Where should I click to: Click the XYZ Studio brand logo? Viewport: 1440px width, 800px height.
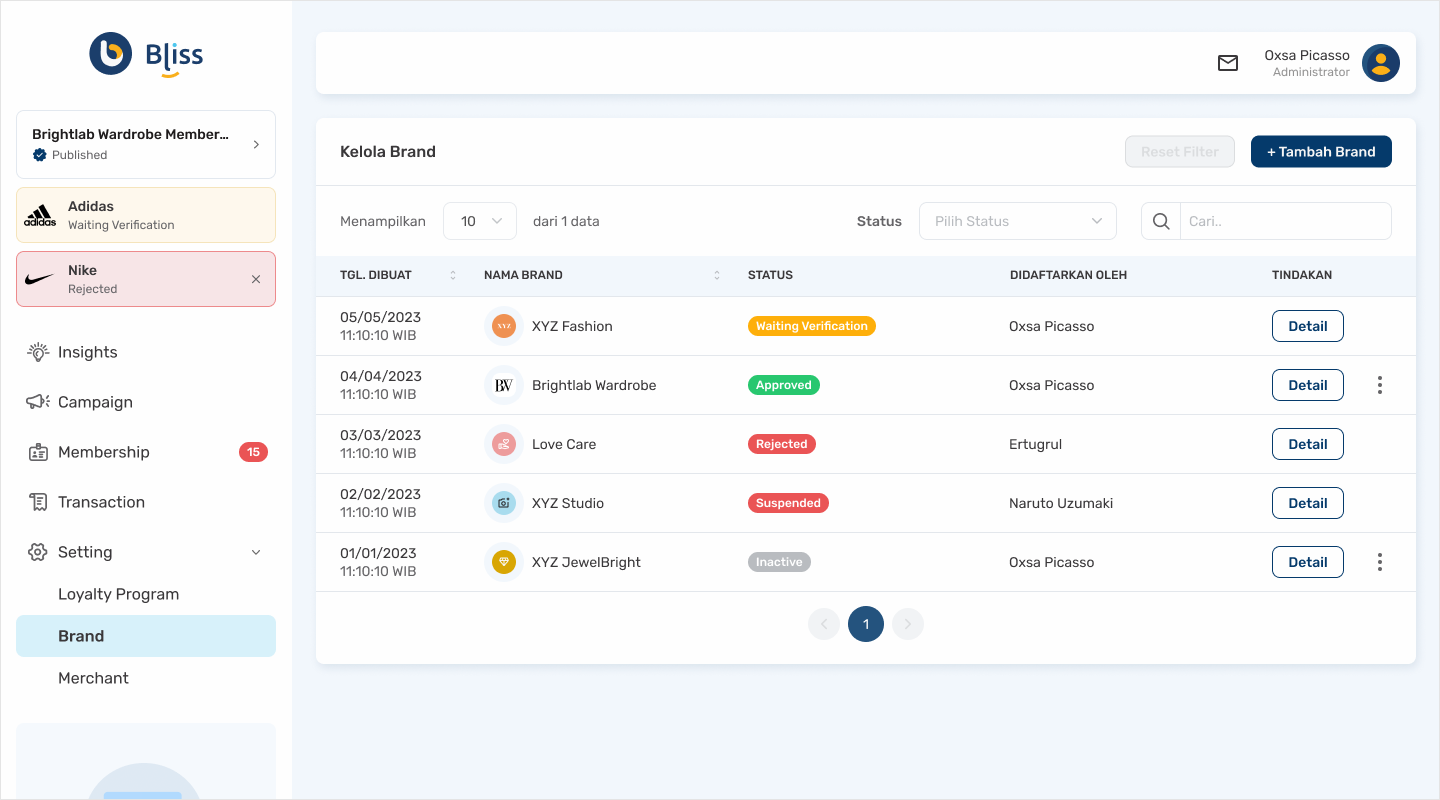pyautogui.click(x=504, y=503)
